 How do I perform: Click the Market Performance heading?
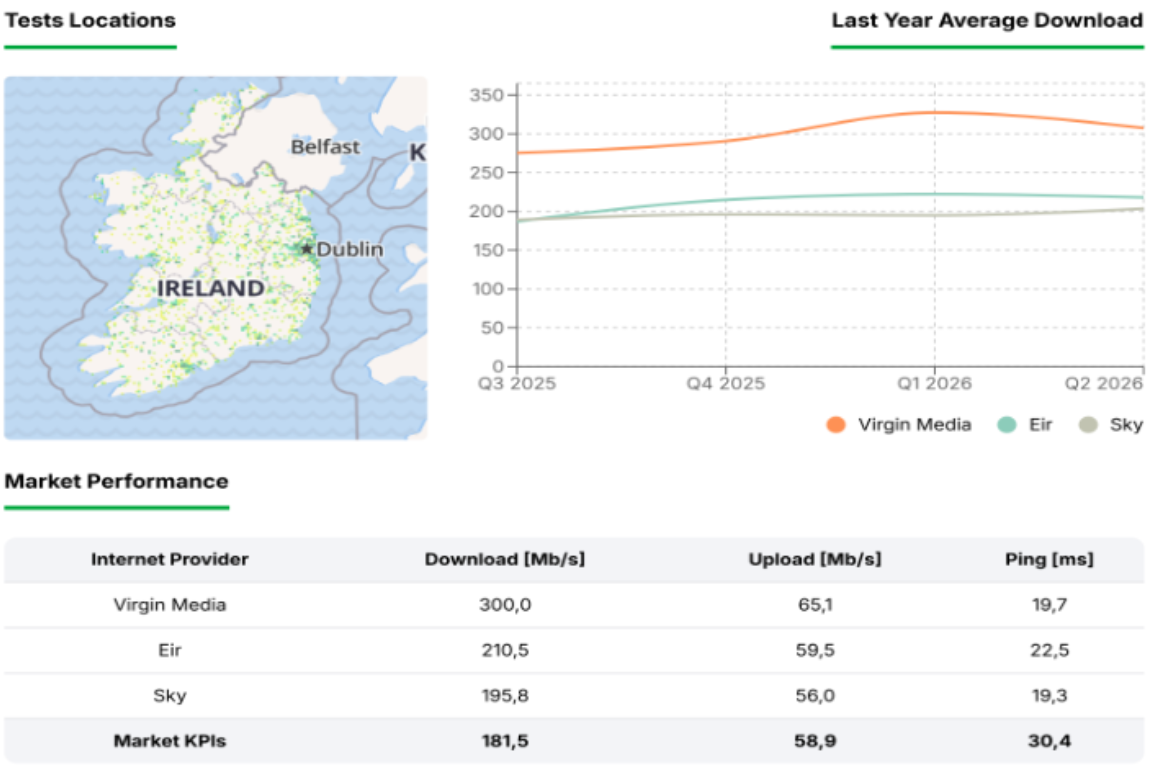tap(117, 481)
